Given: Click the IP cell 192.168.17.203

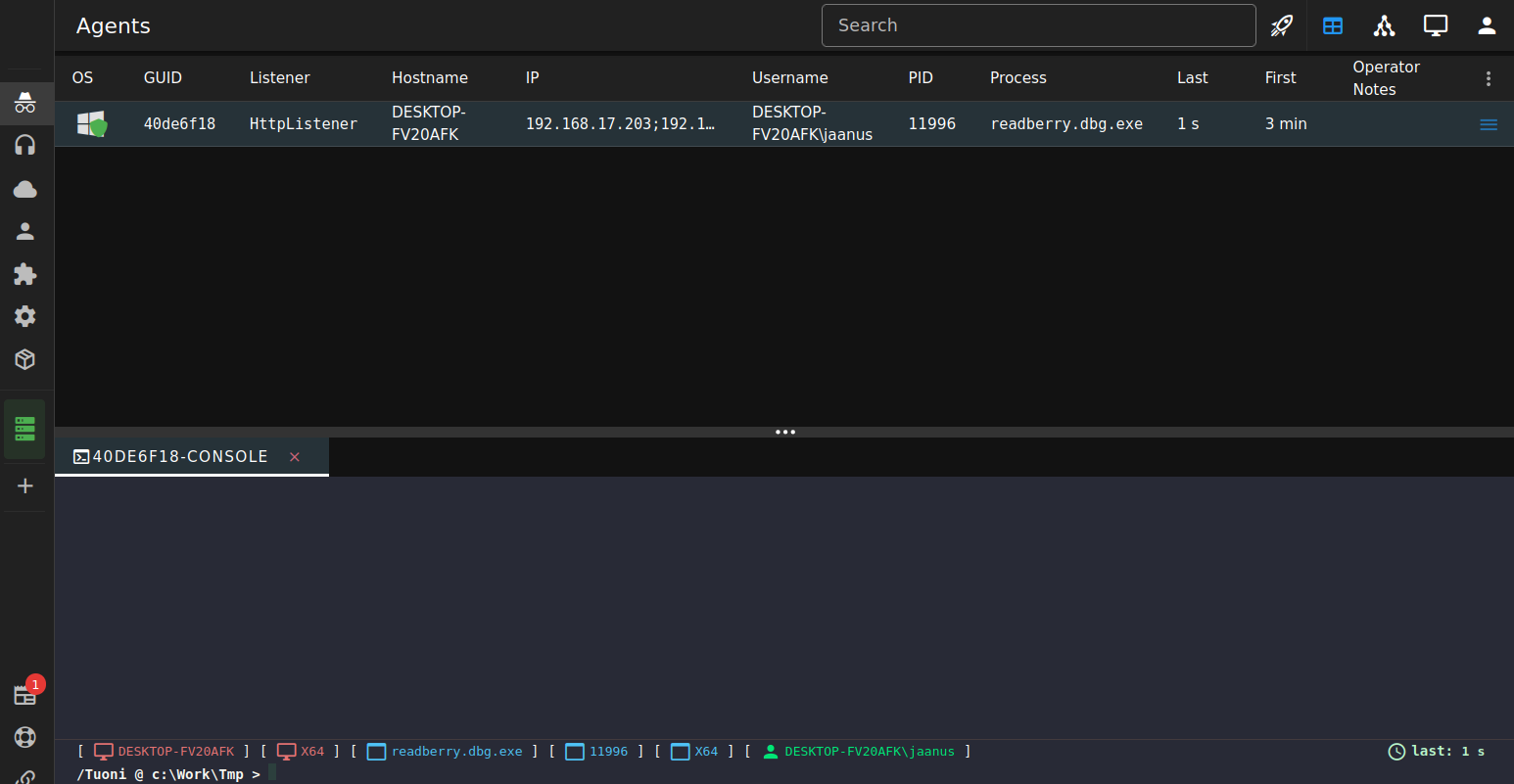Looking at the screenshot, I should (x=620, y=124).
